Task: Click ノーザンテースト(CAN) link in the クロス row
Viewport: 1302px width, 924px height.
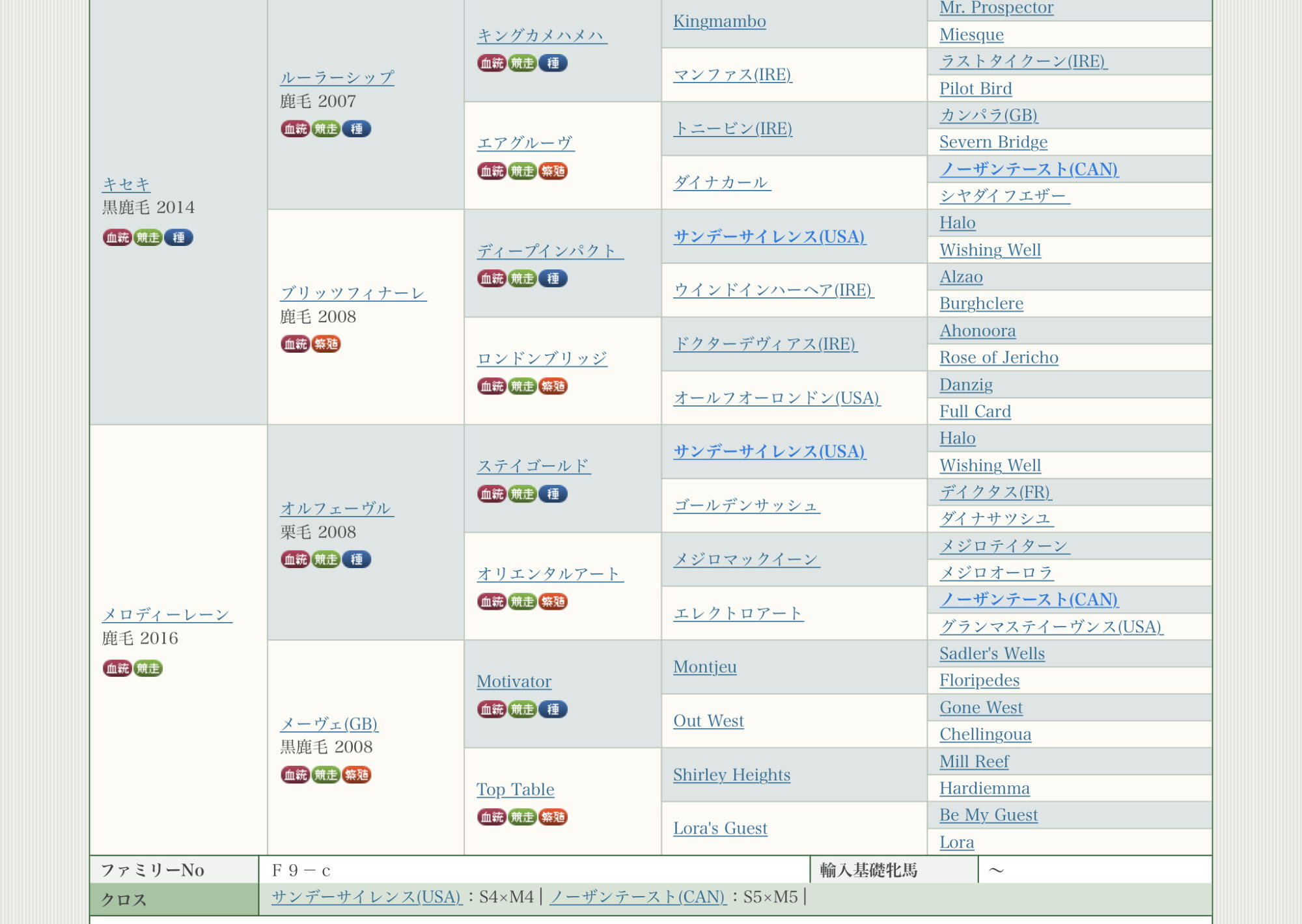Action: [637, 897]
